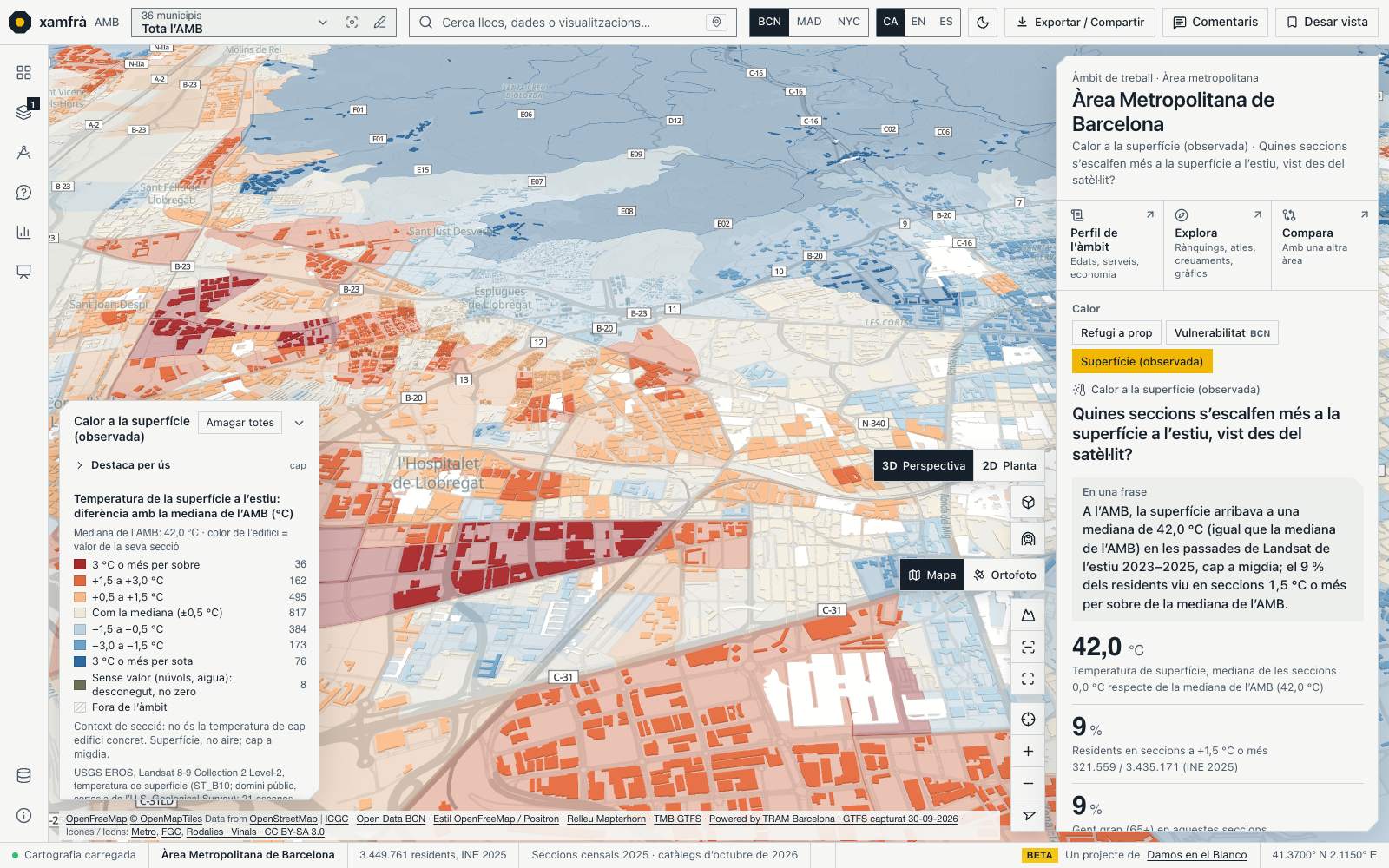Click the locate crosshair map icon
This screenshot has height=868, width=1389.
click(x=1028, y=719)
